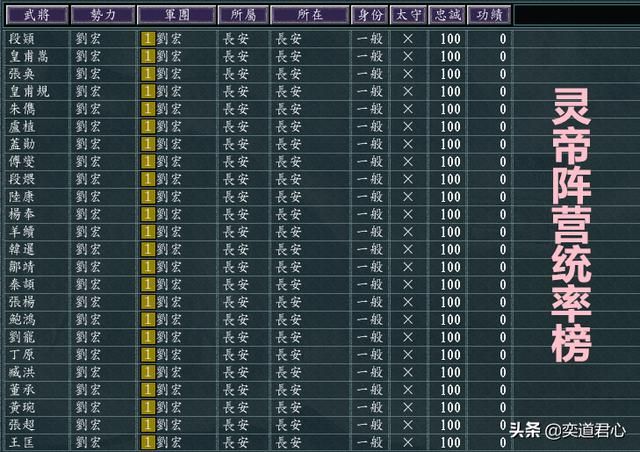Click legion 1 badge in 皇甫規 row
The height and width of the screenshot is (452, 640).
point(148,91)
